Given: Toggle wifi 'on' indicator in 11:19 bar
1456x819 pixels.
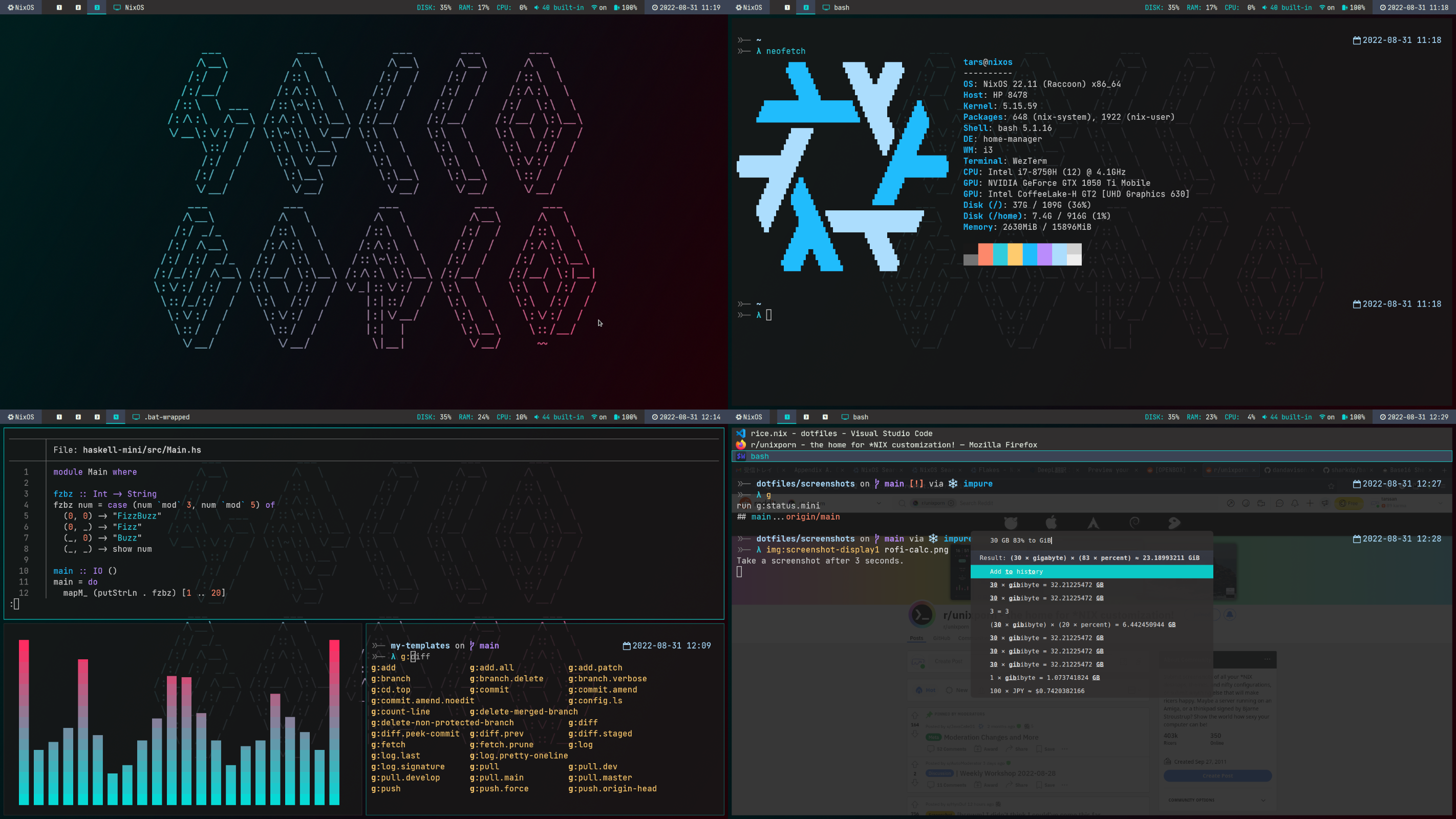Looking at the screenshot, I should coord(598,7).
